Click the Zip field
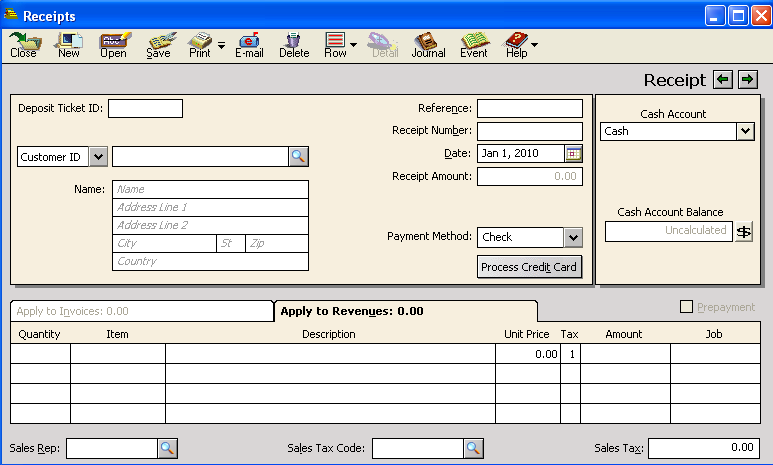 (x=277, y=243)
